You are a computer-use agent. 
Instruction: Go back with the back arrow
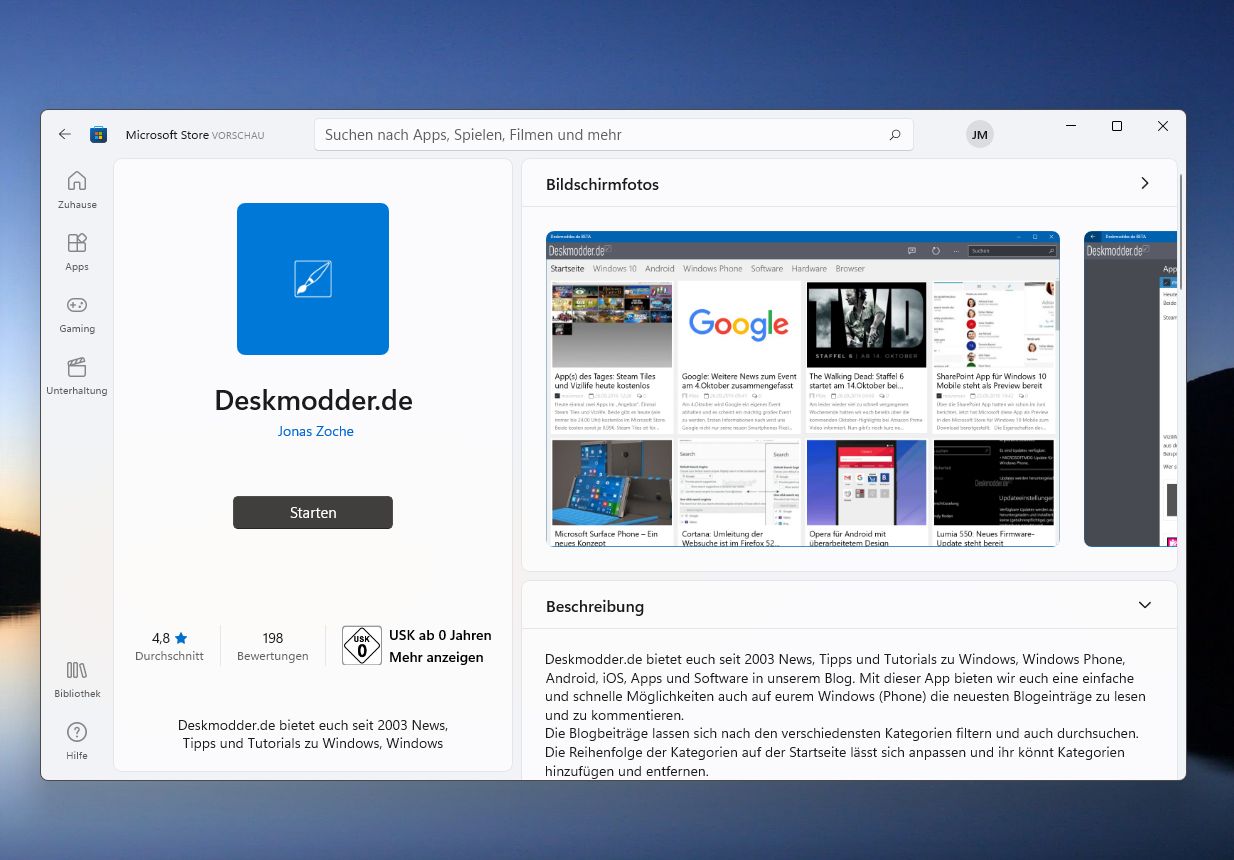[x=65, y=134]
